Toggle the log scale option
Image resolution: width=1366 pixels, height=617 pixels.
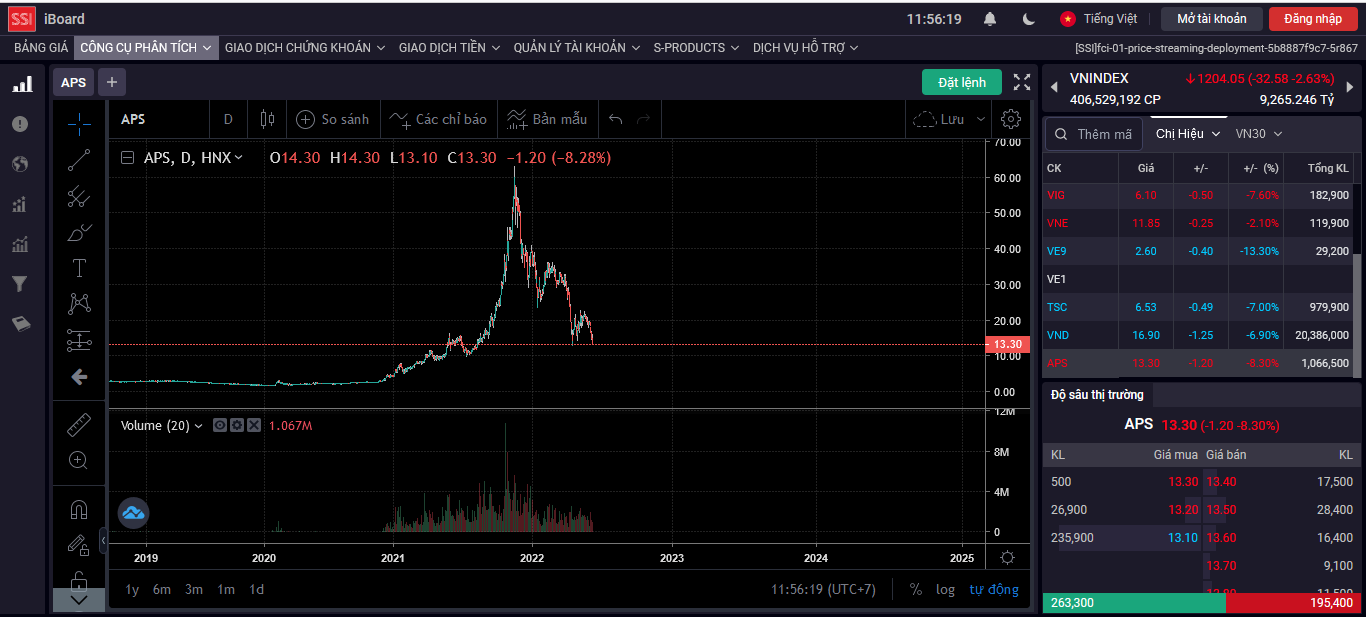pos(945,589)
